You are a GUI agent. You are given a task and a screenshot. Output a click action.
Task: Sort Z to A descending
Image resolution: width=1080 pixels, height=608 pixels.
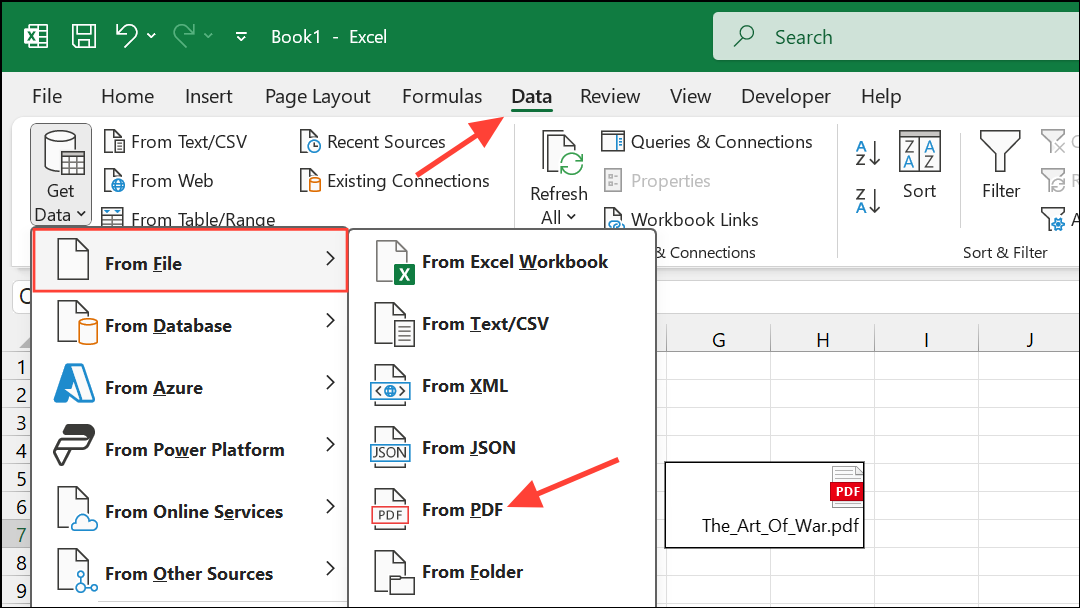click(x=868, y=201)
